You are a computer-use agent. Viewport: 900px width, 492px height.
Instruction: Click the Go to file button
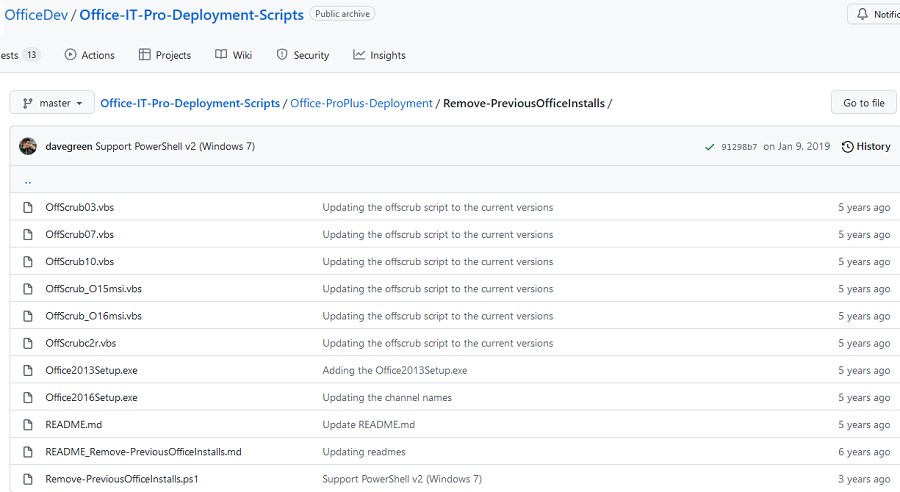coord(863,103)
